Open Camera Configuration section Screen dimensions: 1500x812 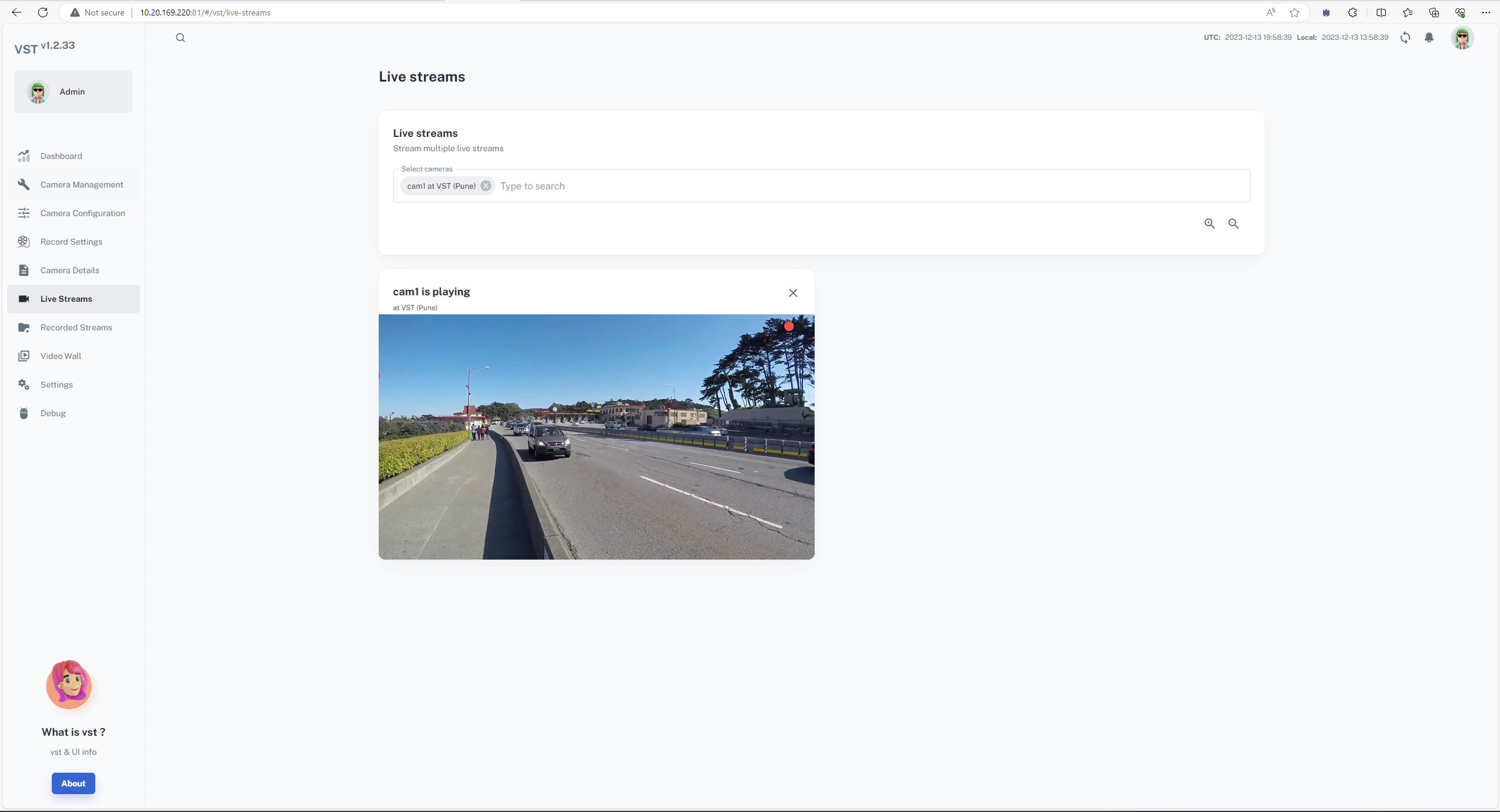tap(83, 213)
